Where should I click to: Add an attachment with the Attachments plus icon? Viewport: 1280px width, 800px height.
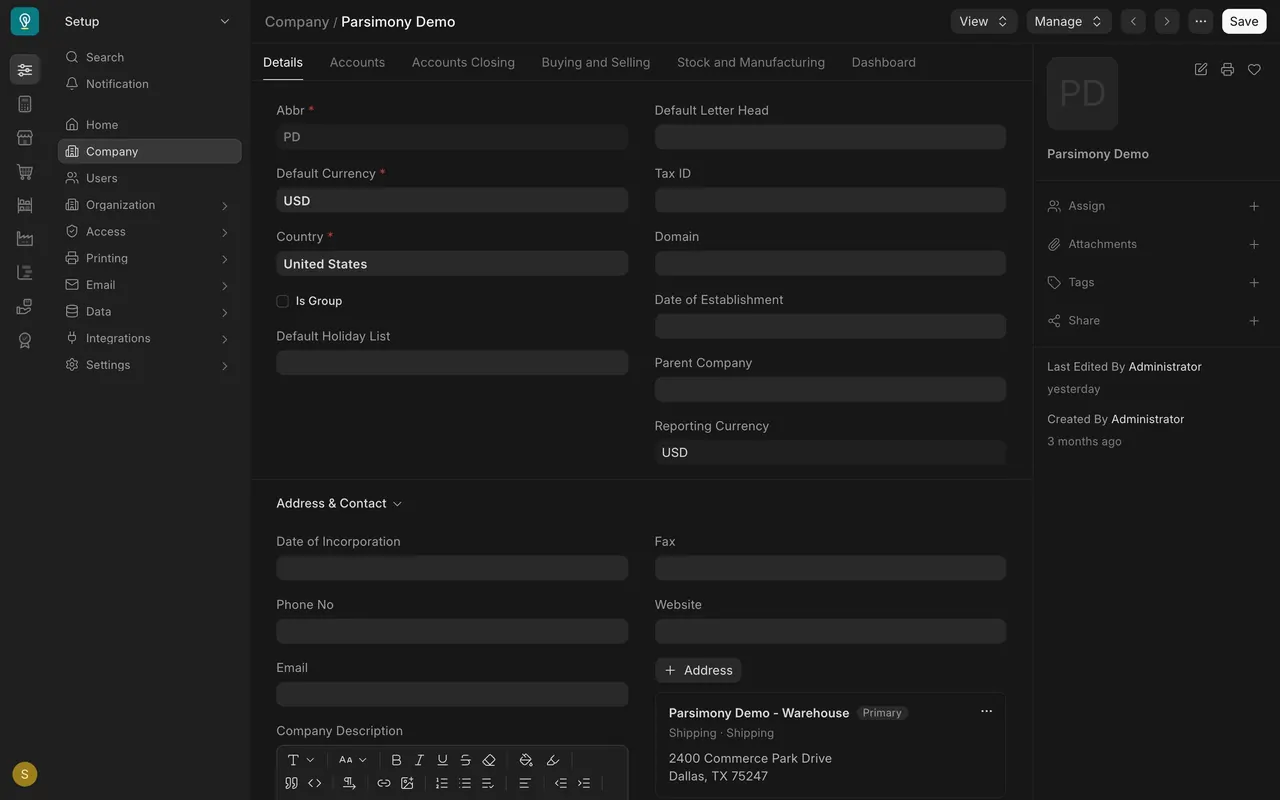1254,244
